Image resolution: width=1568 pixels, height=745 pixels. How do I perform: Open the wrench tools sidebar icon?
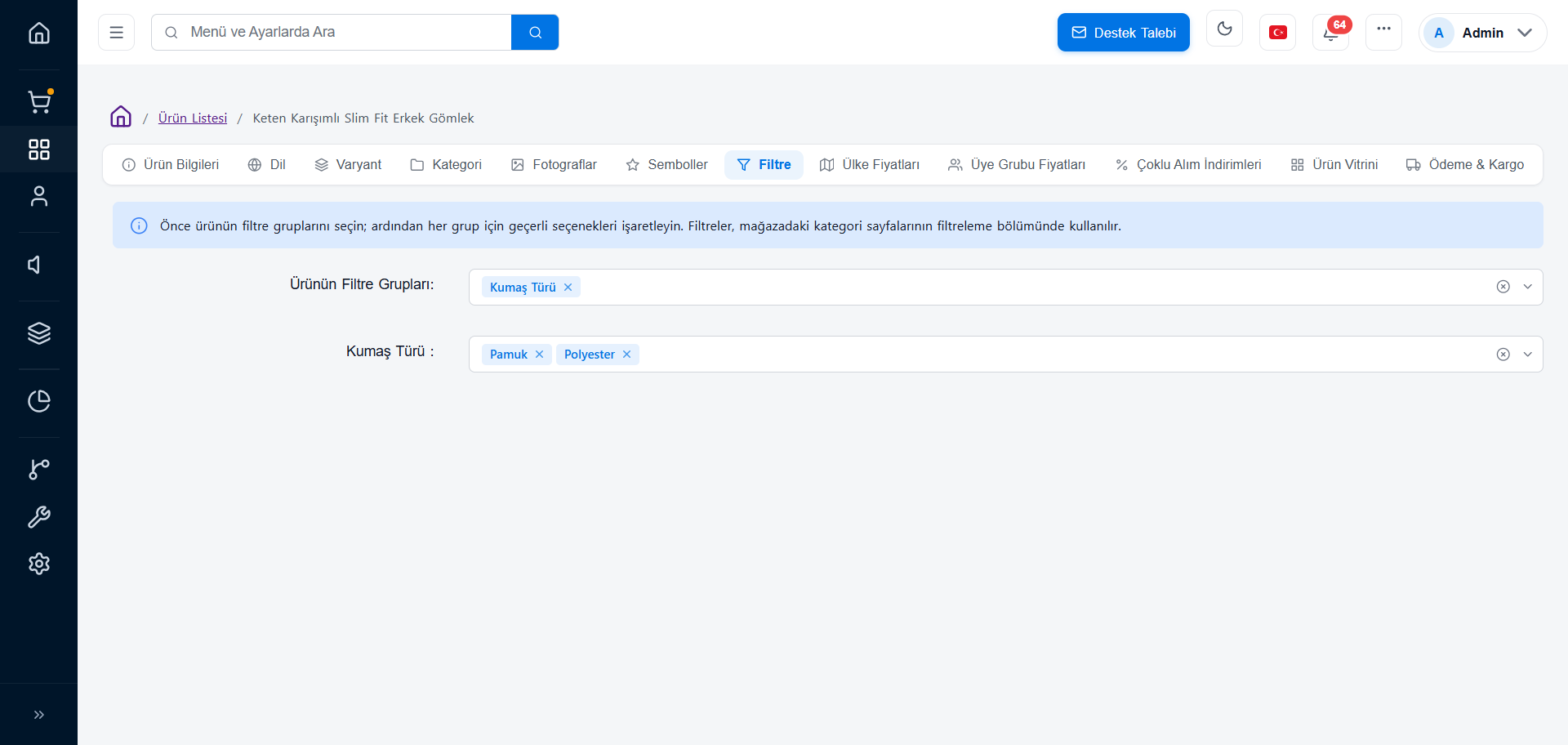tap(38, 517)
